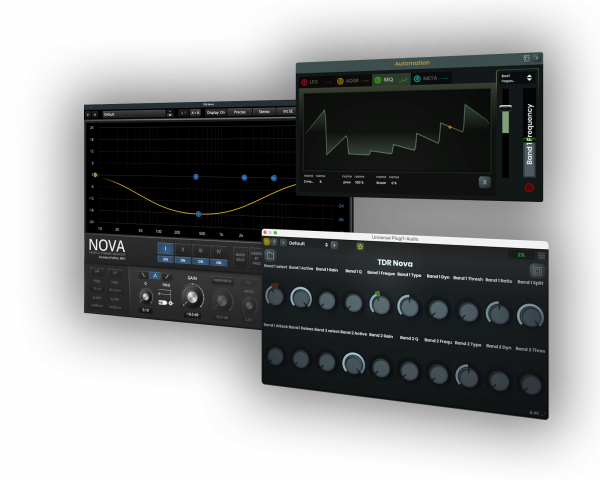
Task: Click the Band 1 Q knob
Action: (353, 303)
